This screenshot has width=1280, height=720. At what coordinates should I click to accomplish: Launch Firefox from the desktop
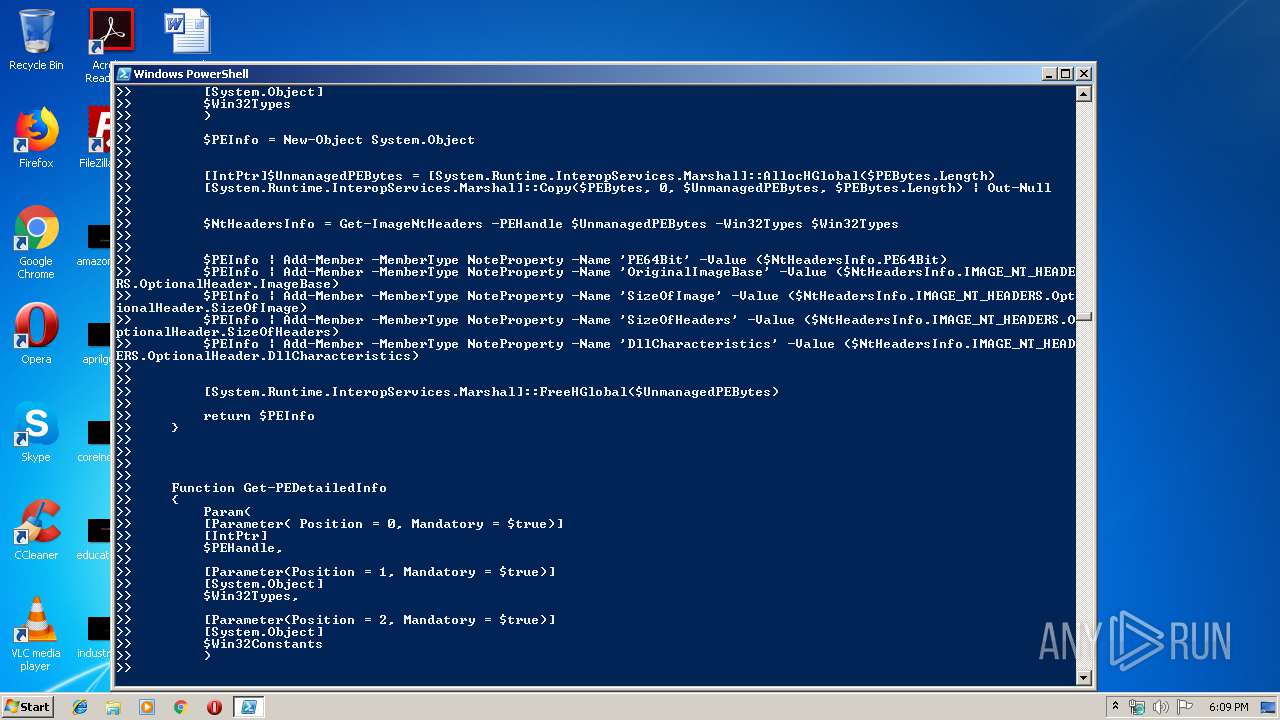(36, 138)
